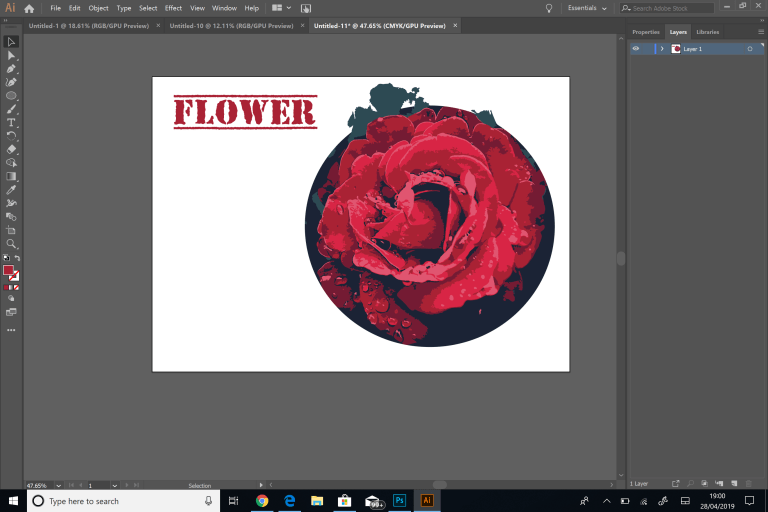Change the screen mode
Screen dimensions: 768x512
11,312
